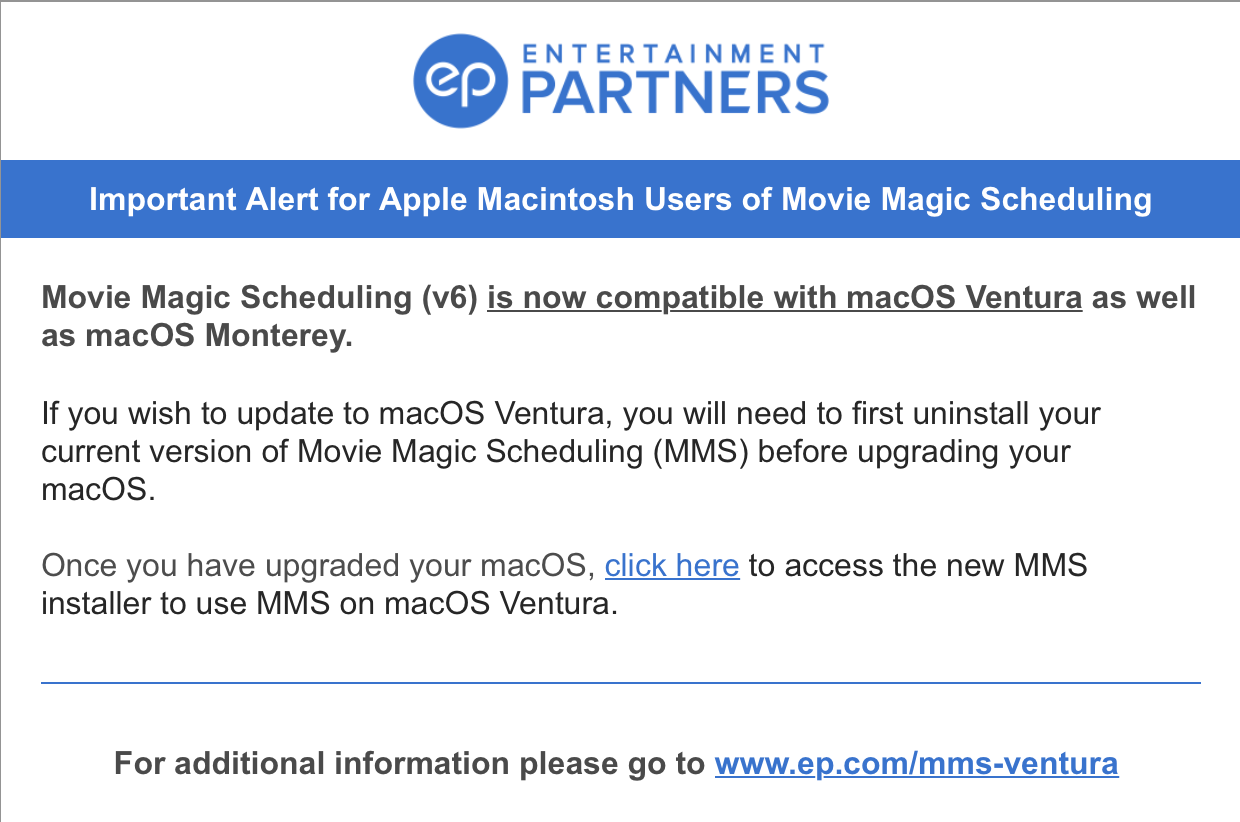
Task: Click the lone "macOS." line ending the paragraph
Action: click(x=99, y=490)
